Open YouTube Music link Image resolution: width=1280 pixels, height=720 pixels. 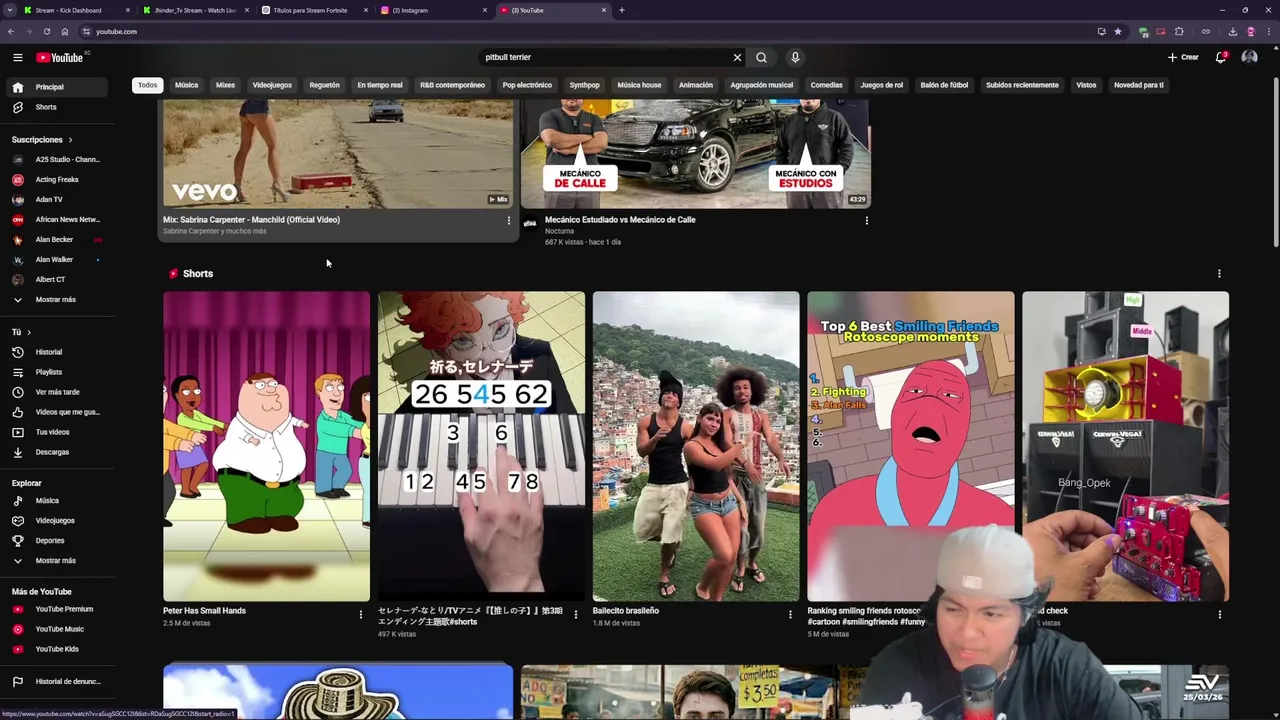(56, 629)
